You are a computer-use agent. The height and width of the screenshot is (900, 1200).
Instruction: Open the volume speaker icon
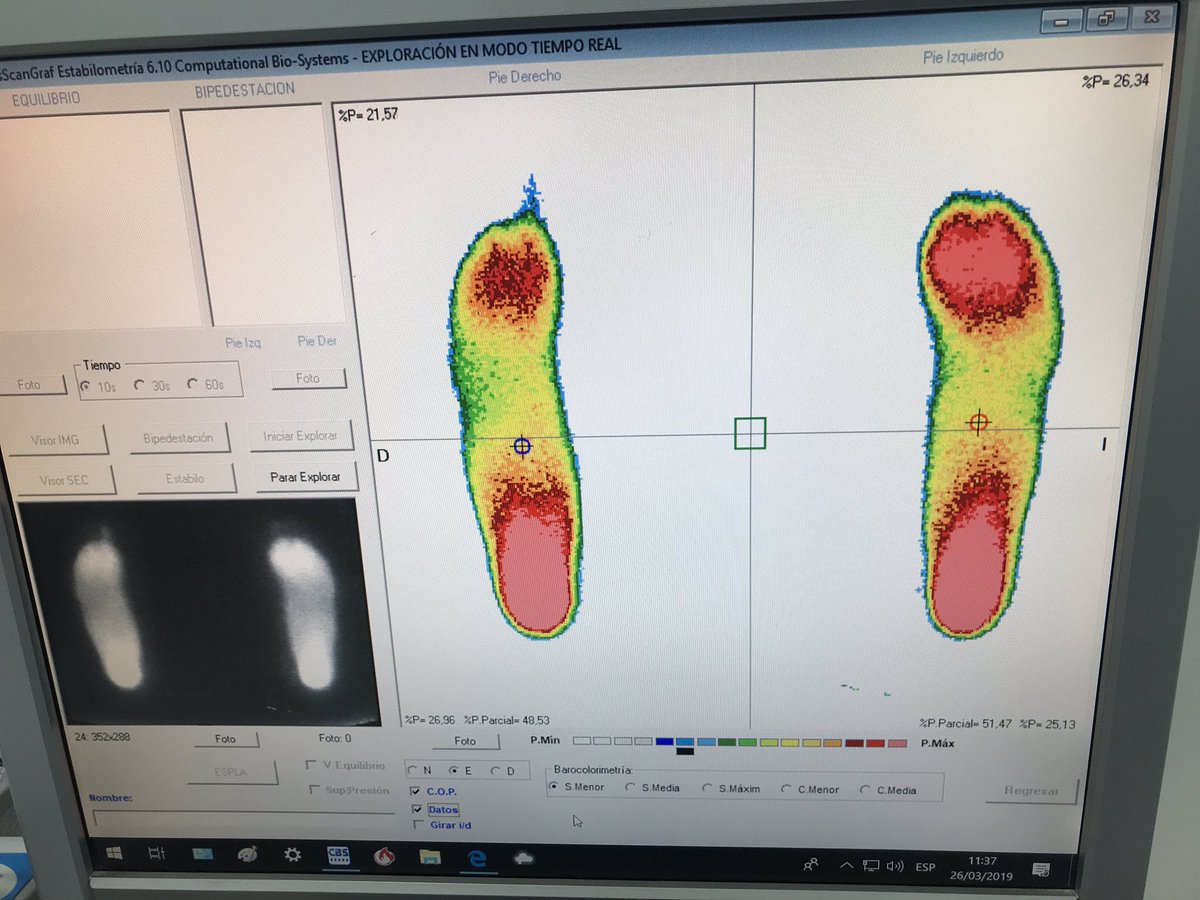point(895,866)
